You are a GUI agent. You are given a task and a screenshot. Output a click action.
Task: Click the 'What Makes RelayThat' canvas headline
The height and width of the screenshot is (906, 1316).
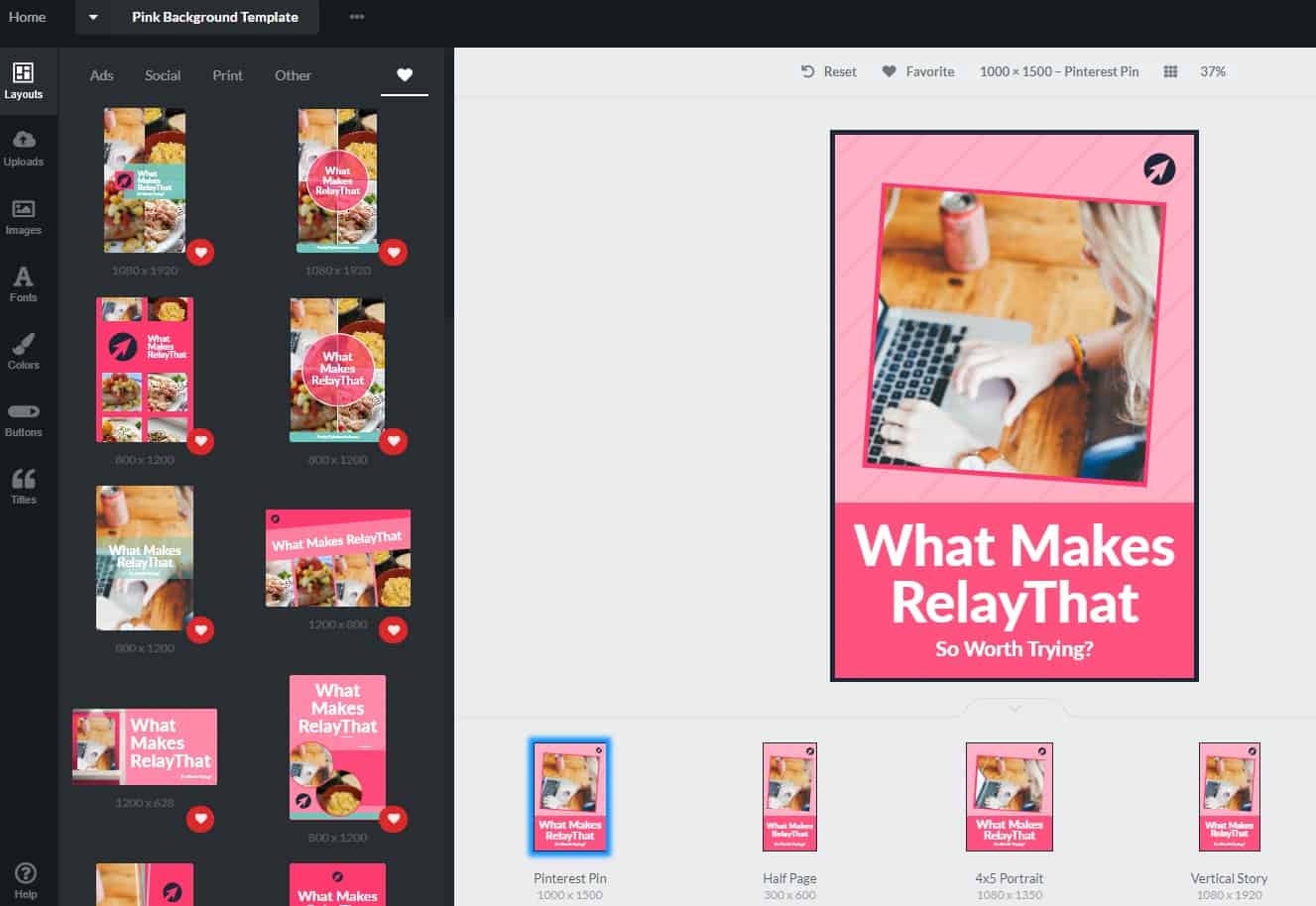point(1015,574)
